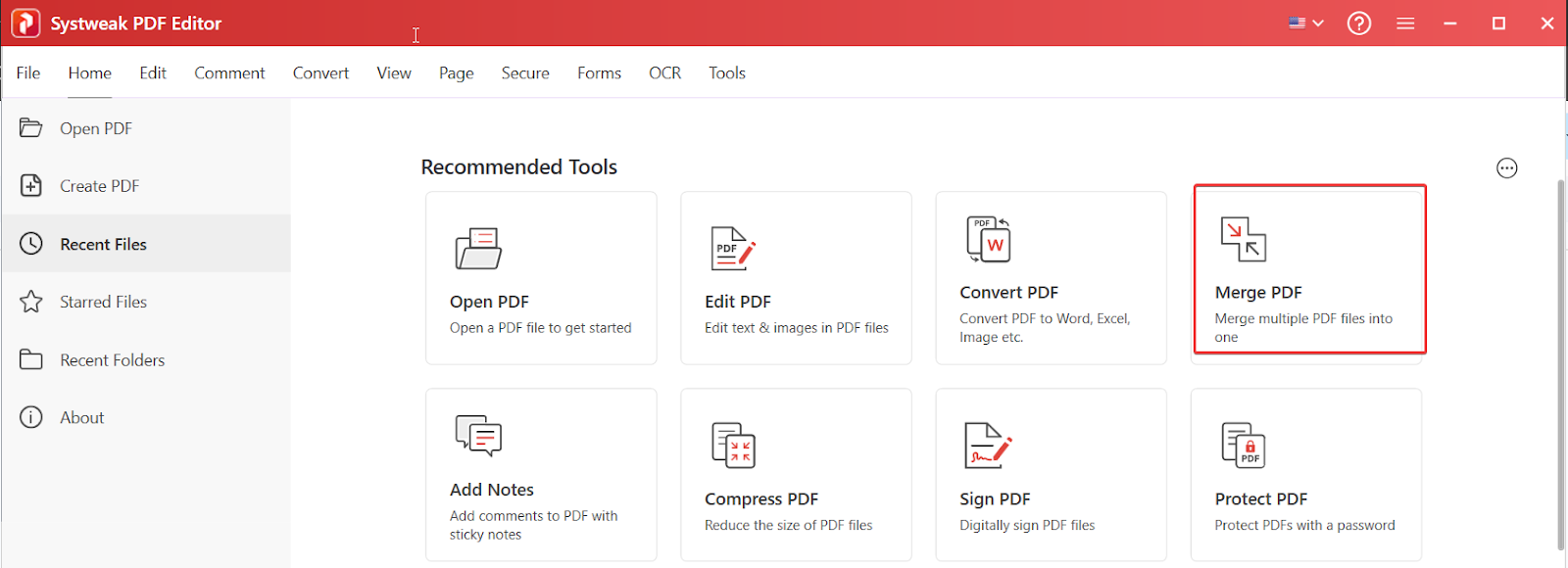The width and height of the screenshot is (1568, 568).
Task: Click the Open PDF folder card icon
Action: click(478, 249)
